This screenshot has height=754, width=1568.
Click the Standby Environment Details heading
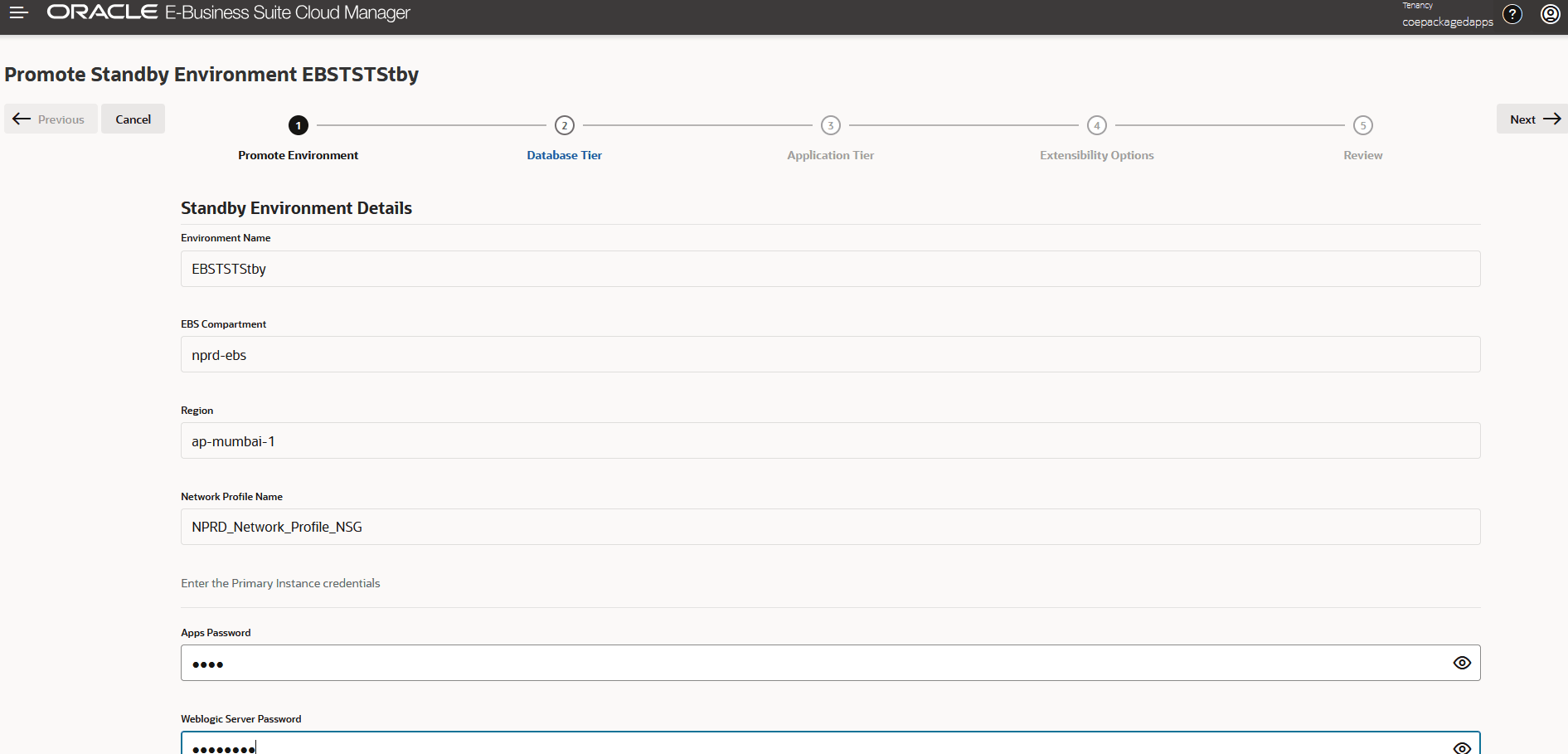tap(296, 208)
